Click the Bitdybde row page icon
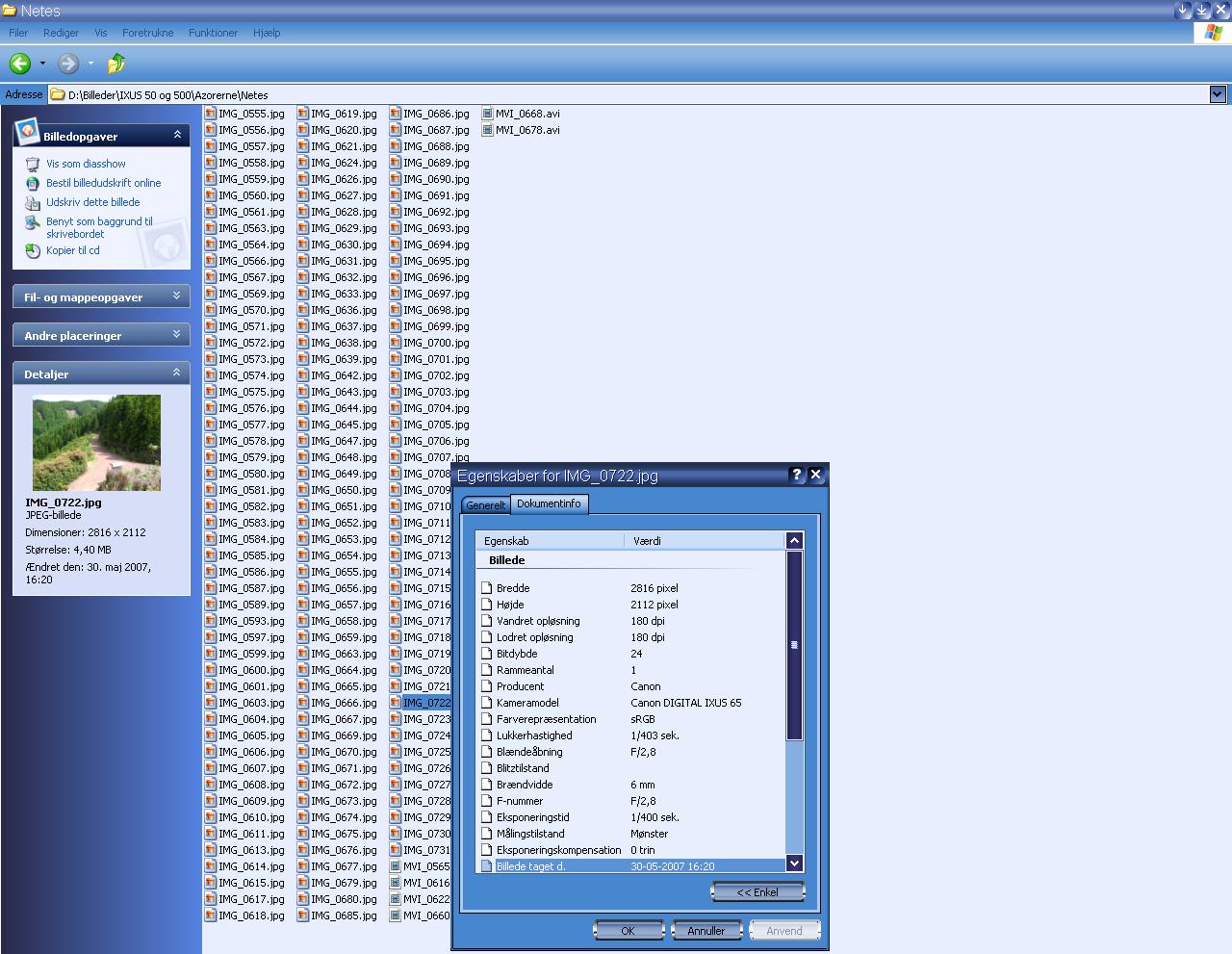 [486, 654]
